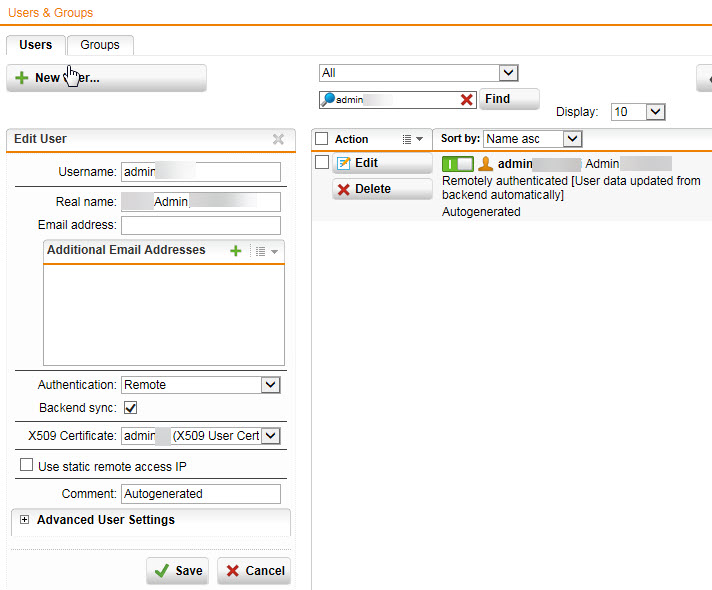Click the New User button

(x=106, y=78)
